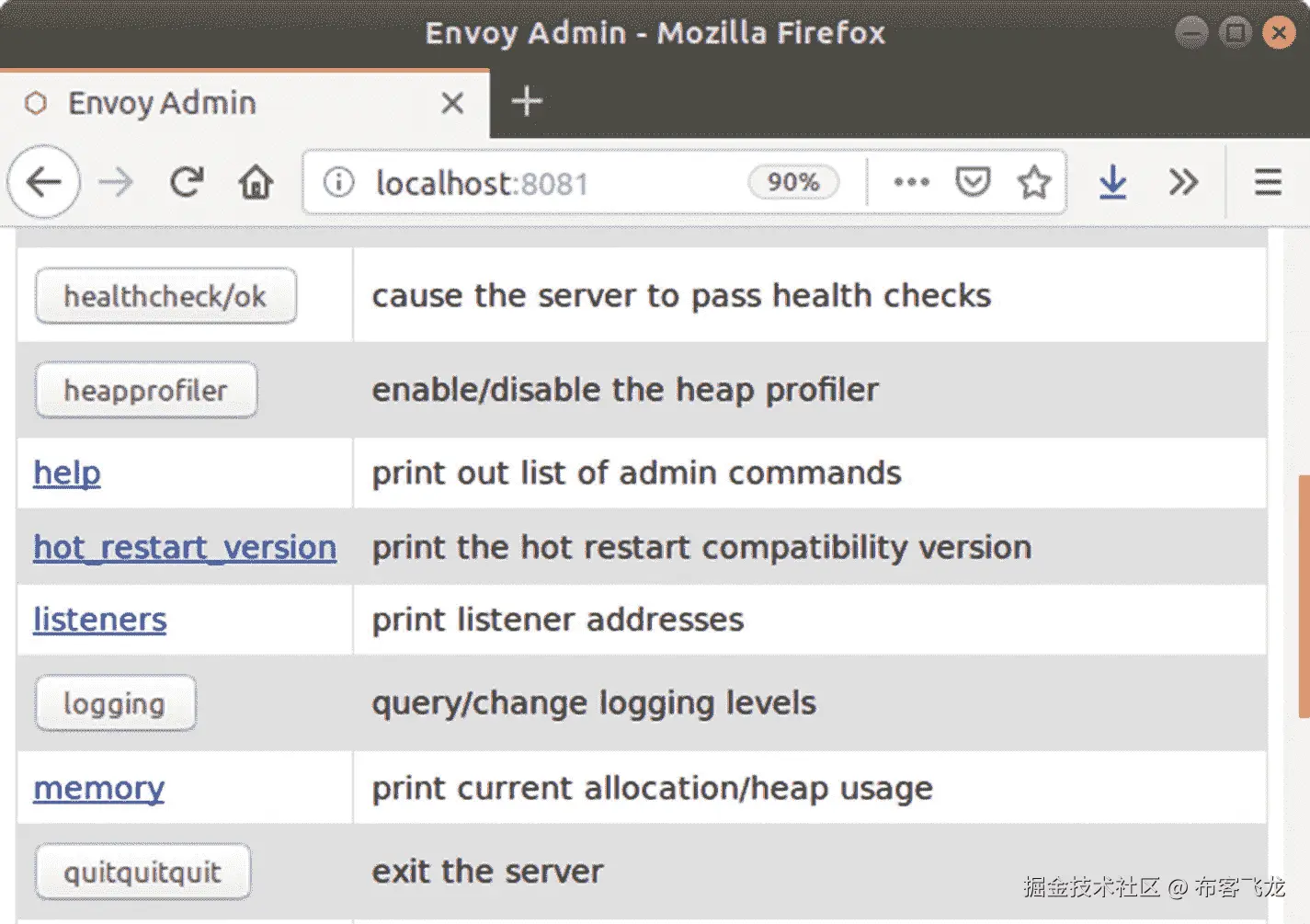
Task: Open the Firefox home page
Action: tap(256, 182)
